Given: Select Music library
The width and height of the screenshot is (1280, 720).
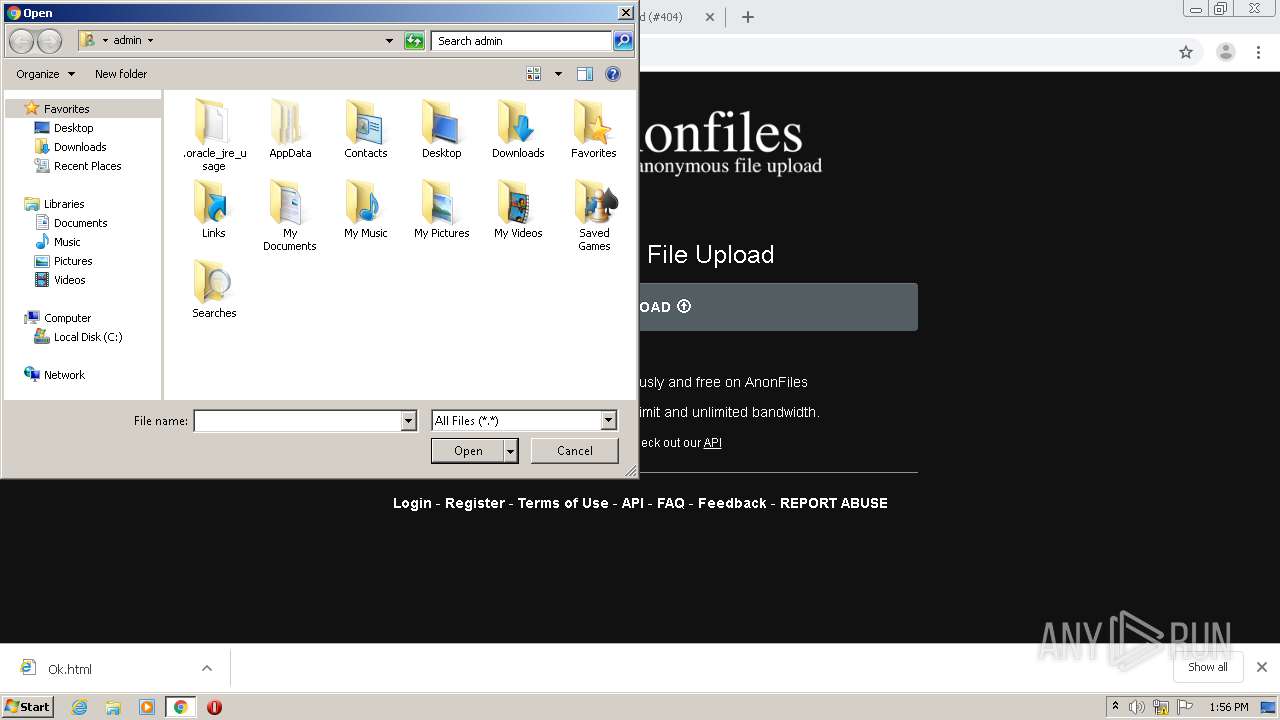Looking at the screenshot, I should [67, 242].
